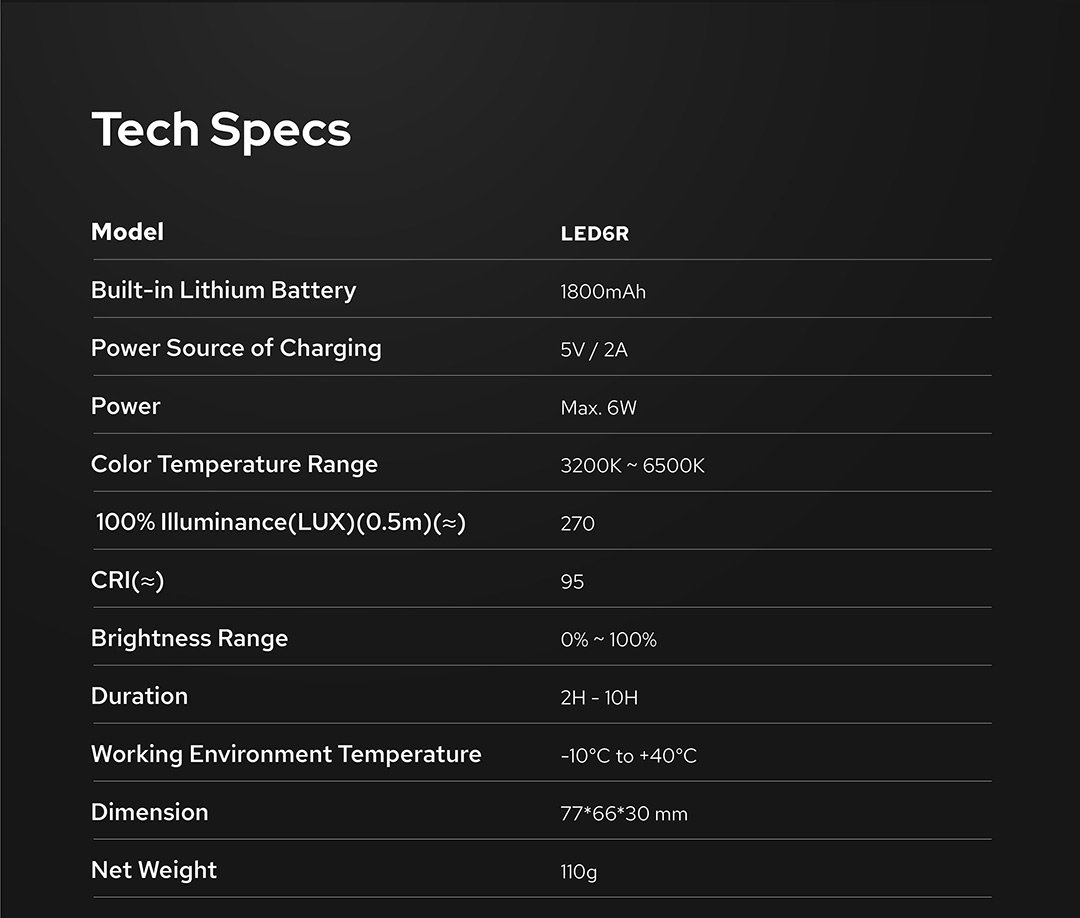Select the Color Temperature Range label

point(234,464)
